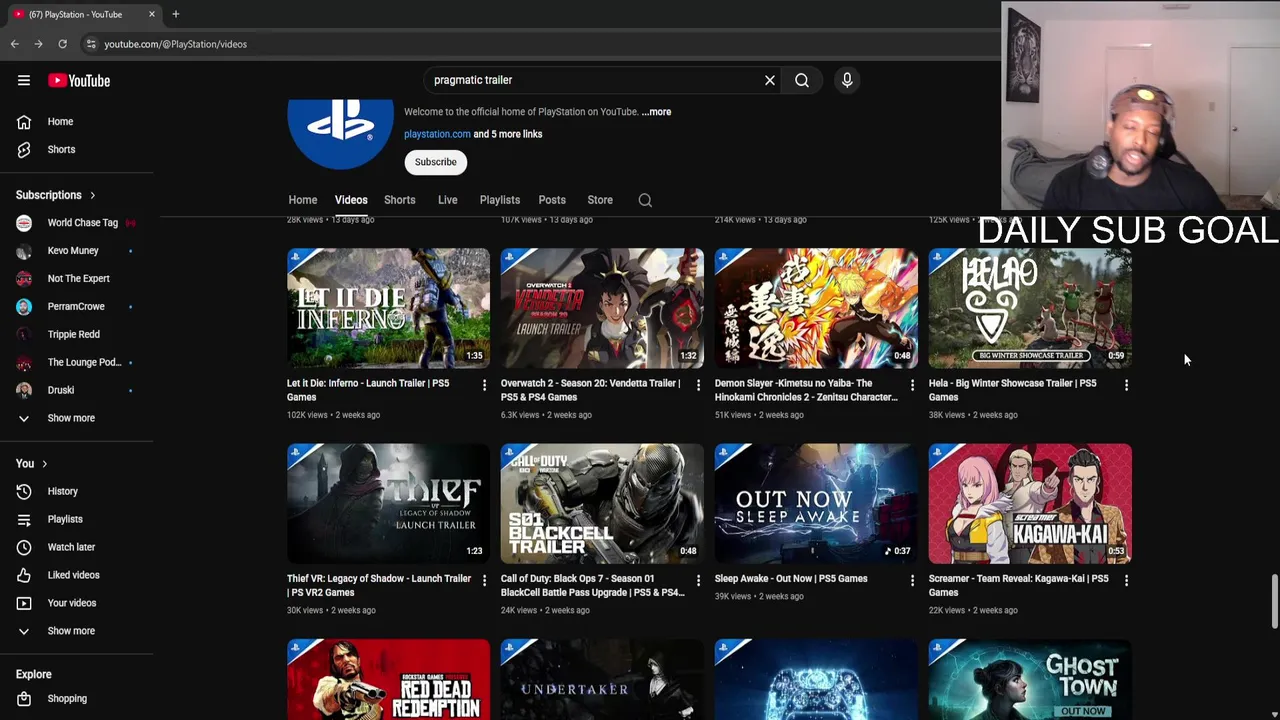
Task: Open options for Let it Die: Inferno video
Action: click(484, 385)
